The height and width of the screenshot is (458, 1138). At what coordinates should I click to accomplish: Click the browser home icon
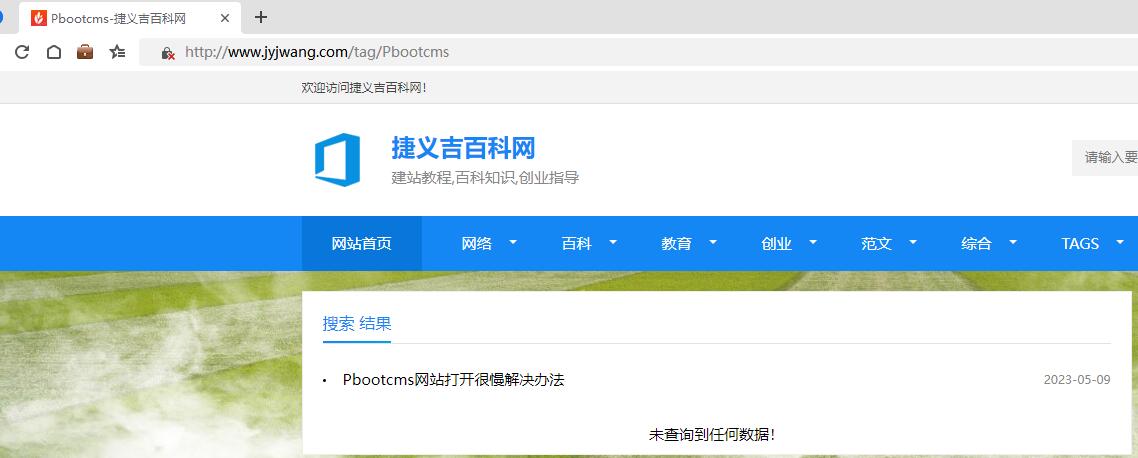54,52
